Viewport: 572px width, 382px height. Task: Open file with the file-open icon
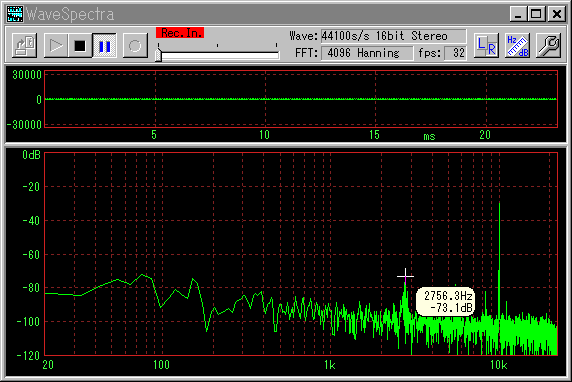(x=24, y=46)
